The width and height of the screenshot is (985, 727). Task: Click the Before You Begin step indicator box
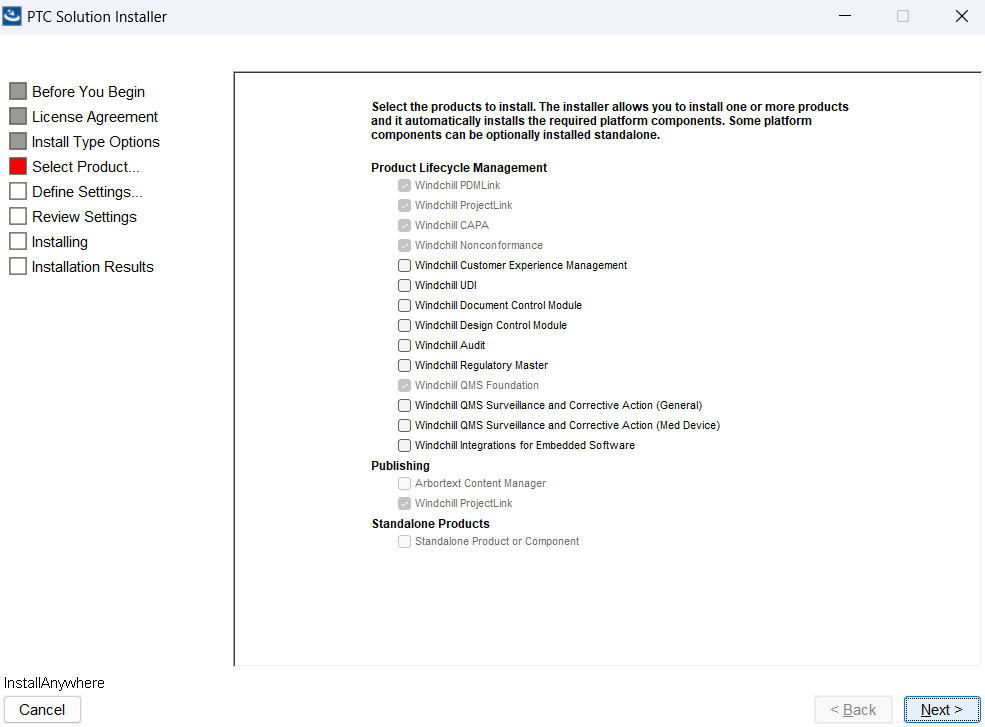[18, 91]
